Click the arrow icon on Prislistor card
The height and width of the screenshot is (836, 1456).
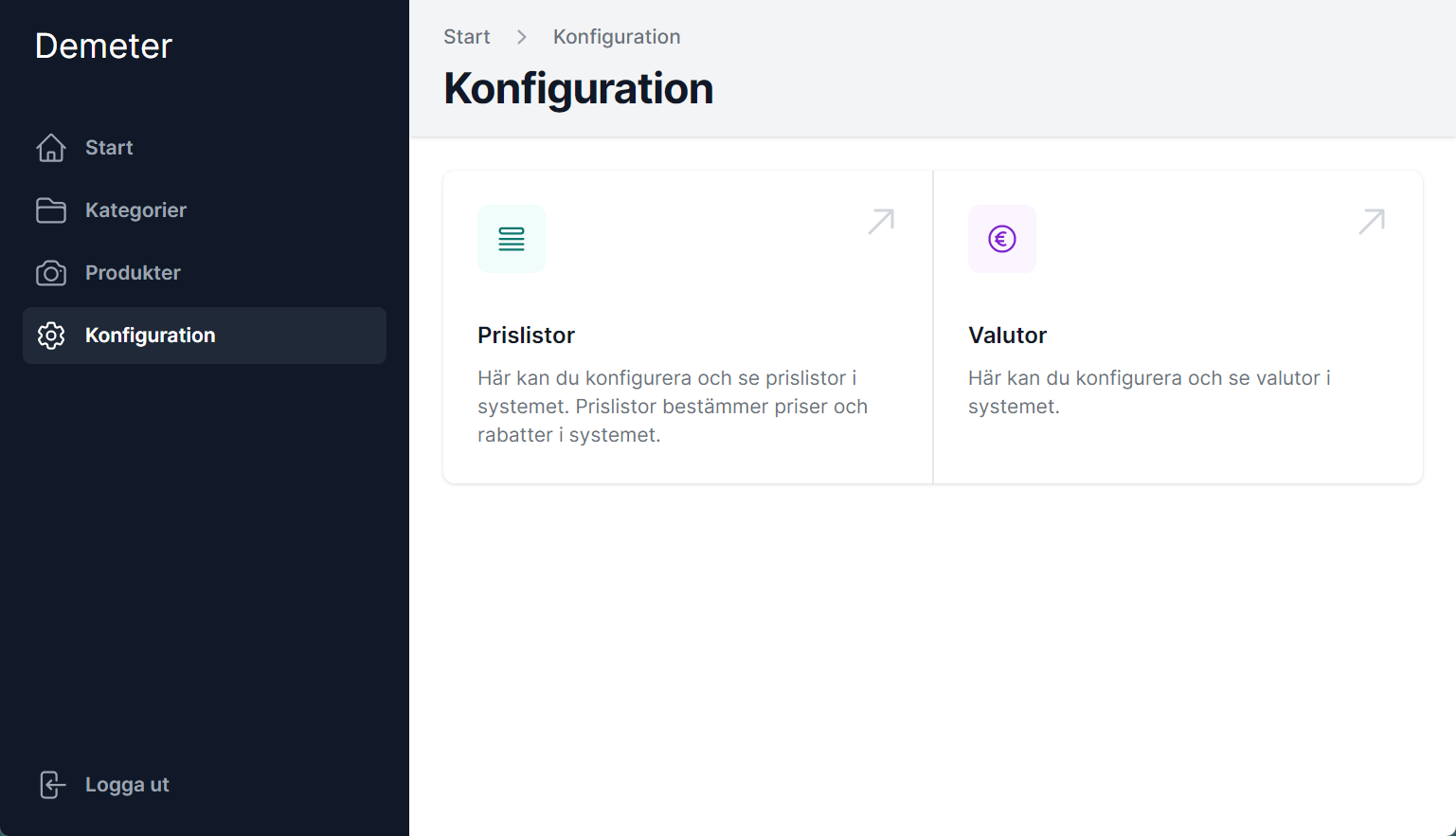click(881, 222)
